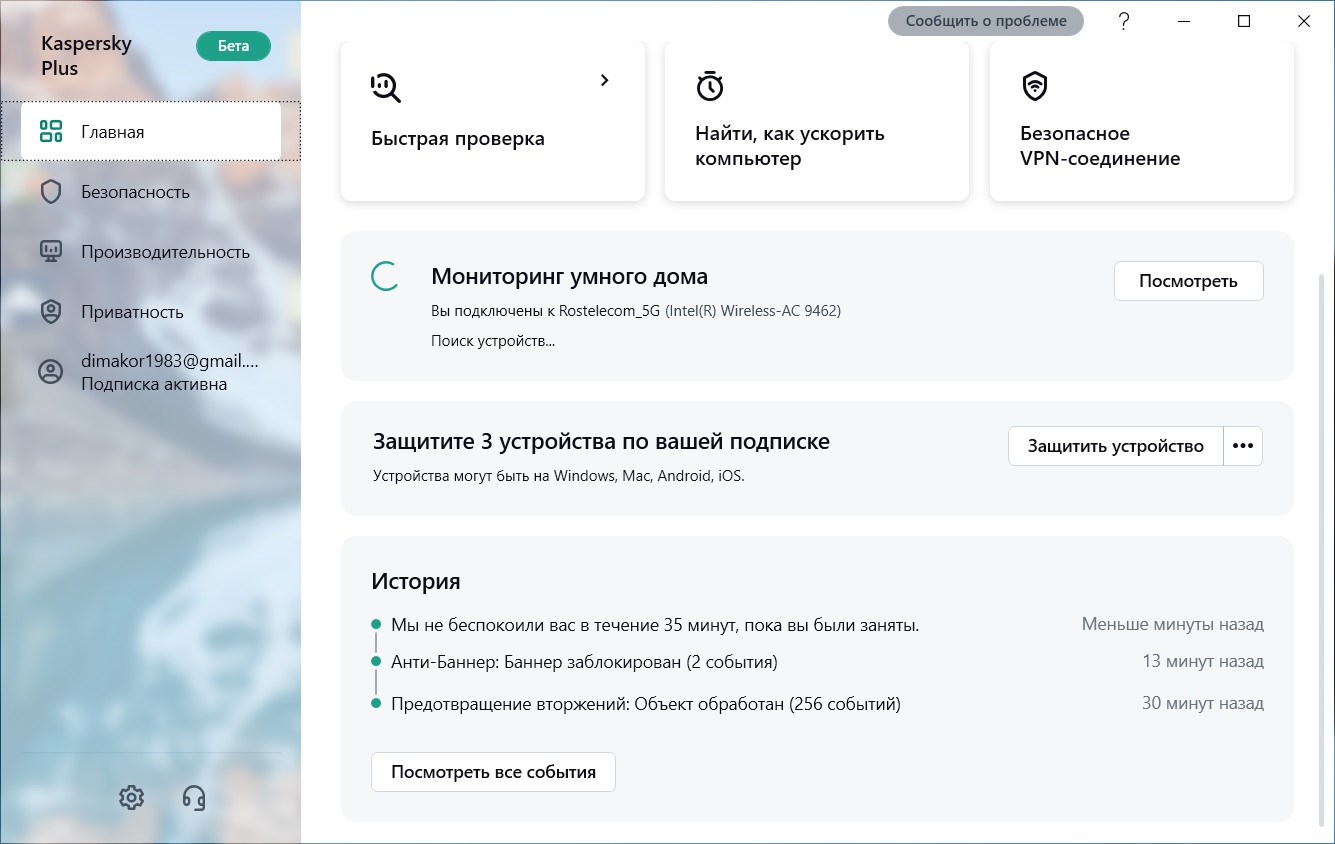The width and height of the screenshot is (1335, 844).
Task: Click the Безопасность shield icon
Action: pos(50,192)
